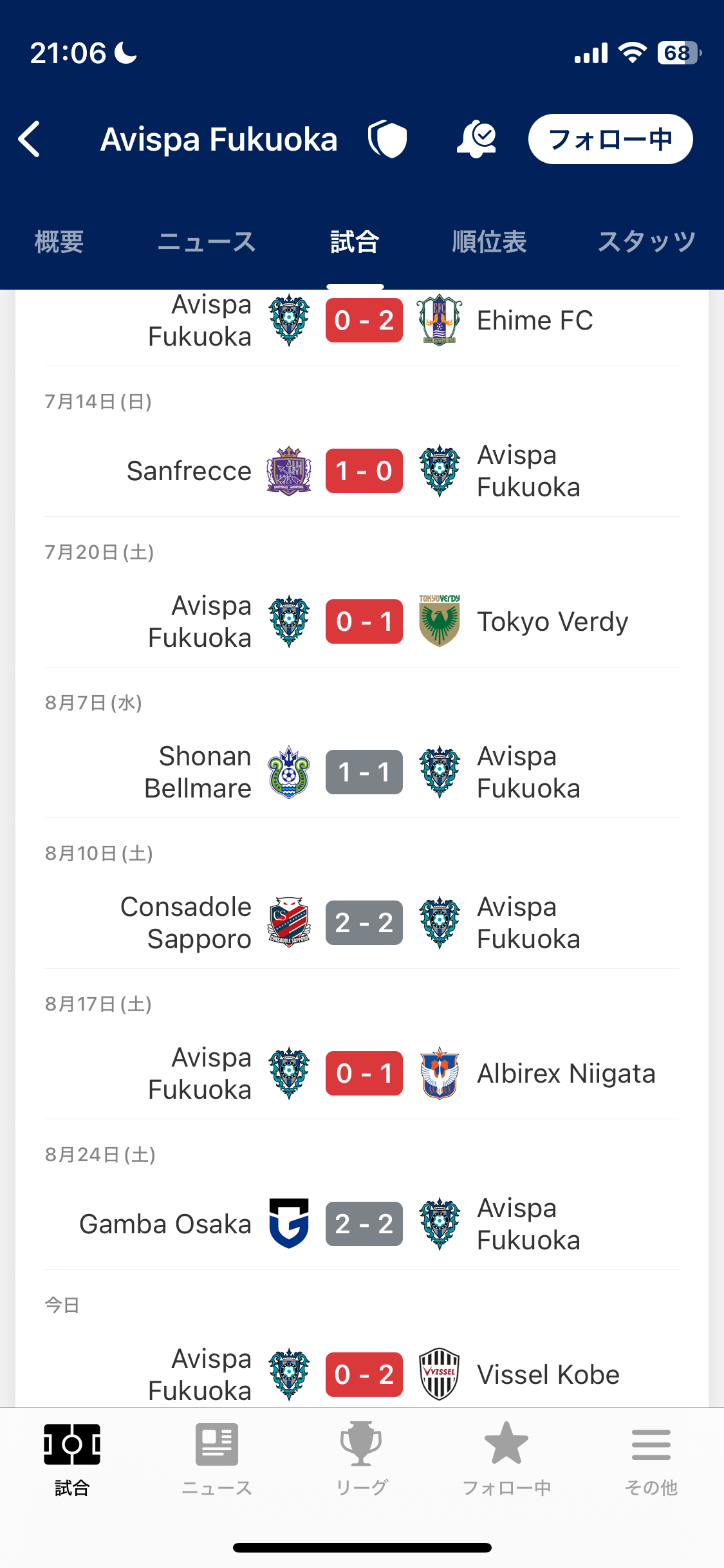
Task: Tap the back arrow in header
Action: pos(30,139)
